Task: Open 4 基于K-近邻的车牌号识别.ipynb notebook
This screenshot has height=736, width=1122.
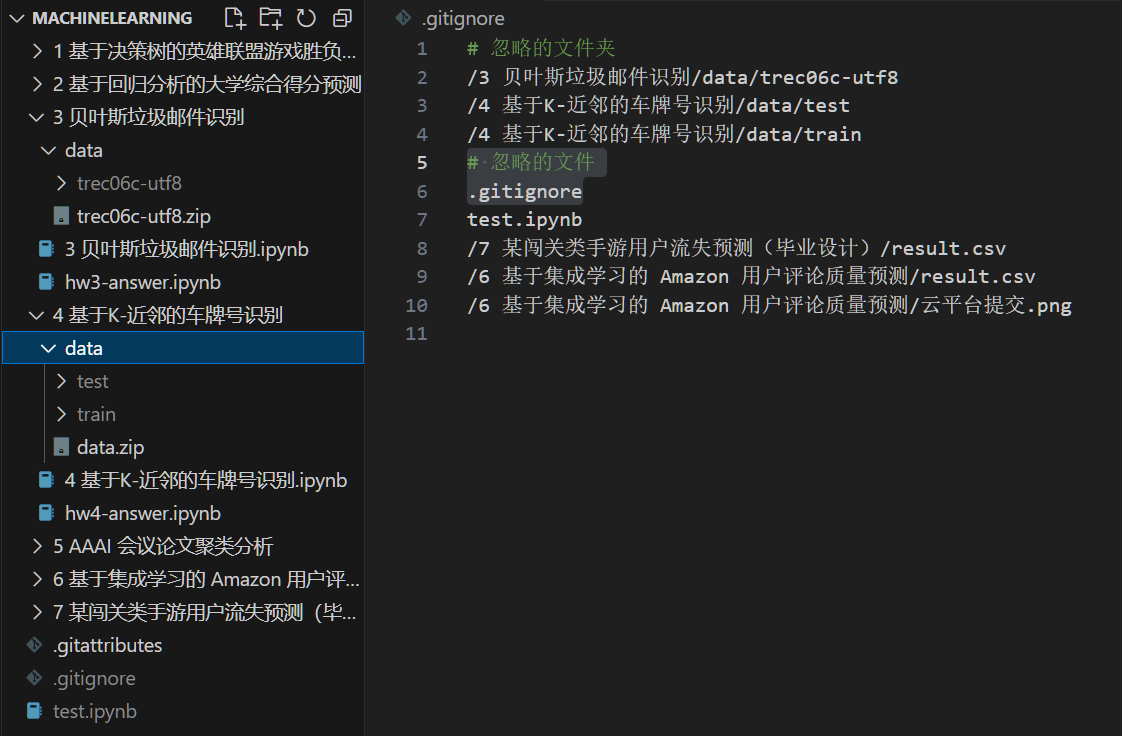Action: (x=206, y=480)
